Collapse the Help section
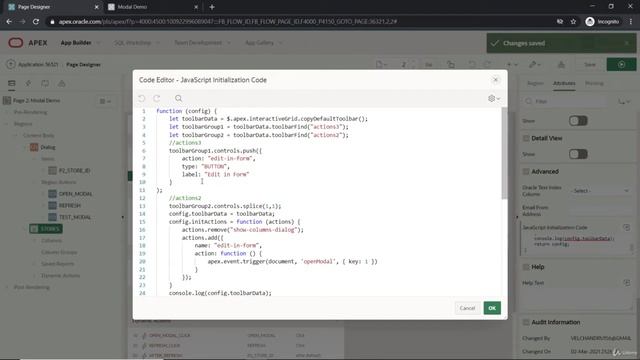This screenshot has height=360, width=640. pyautogui.click(x=526, y=267)
